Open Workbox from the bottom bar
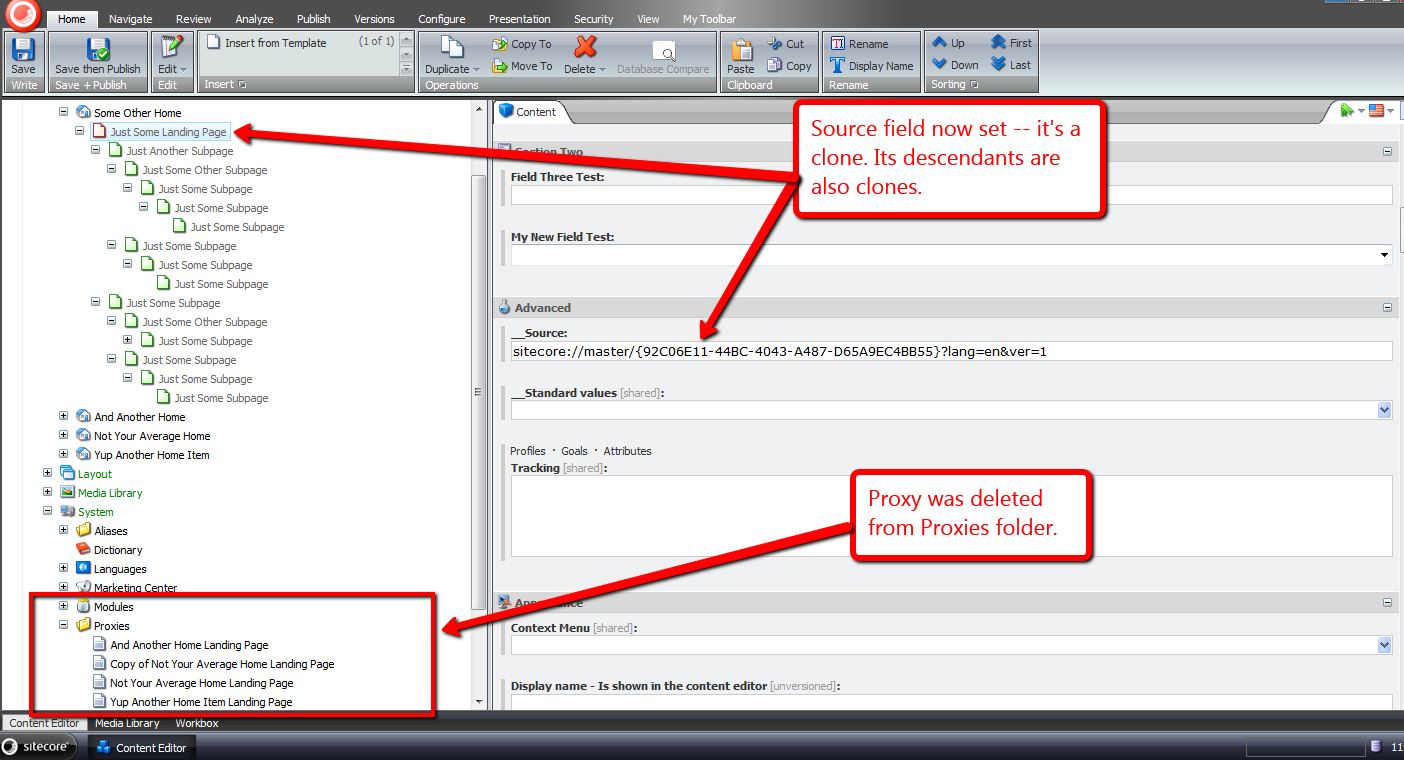The image size is (1404, 760). tap(197, 723)
